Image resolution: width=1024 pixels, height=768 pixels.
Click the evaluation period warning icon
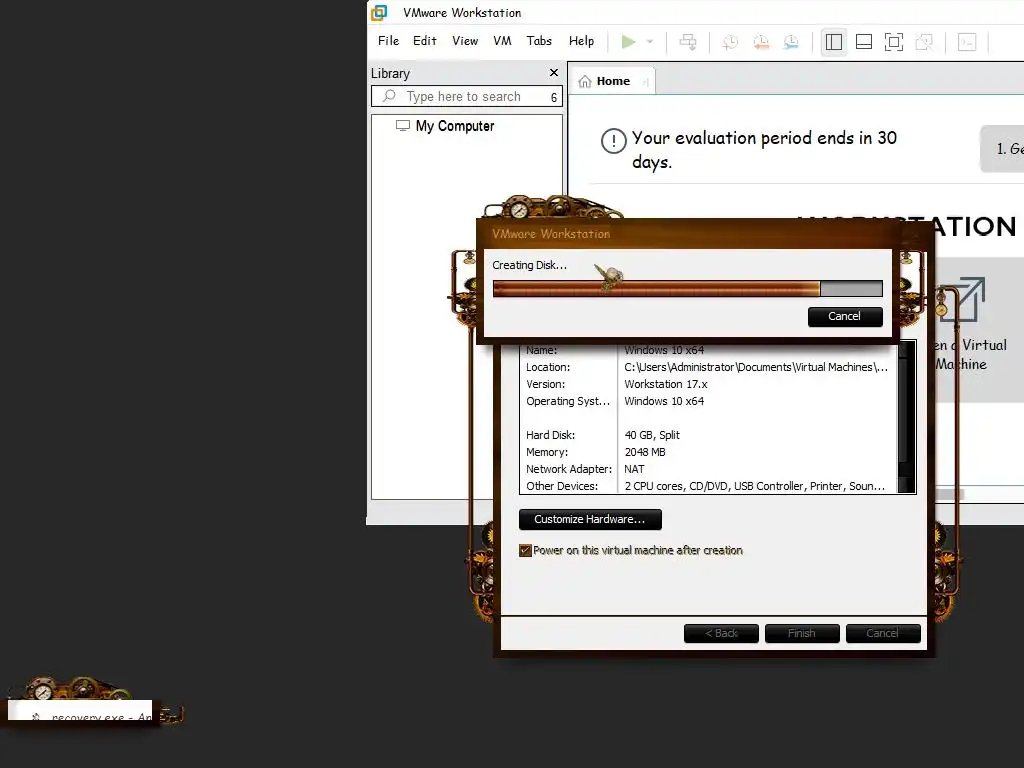[614, 140]
